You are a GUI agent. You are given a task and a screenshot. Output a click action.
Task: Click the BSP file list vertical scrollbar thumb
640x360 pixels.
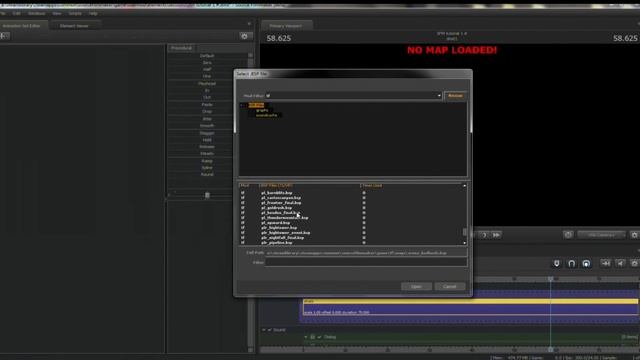pos(464,232)
